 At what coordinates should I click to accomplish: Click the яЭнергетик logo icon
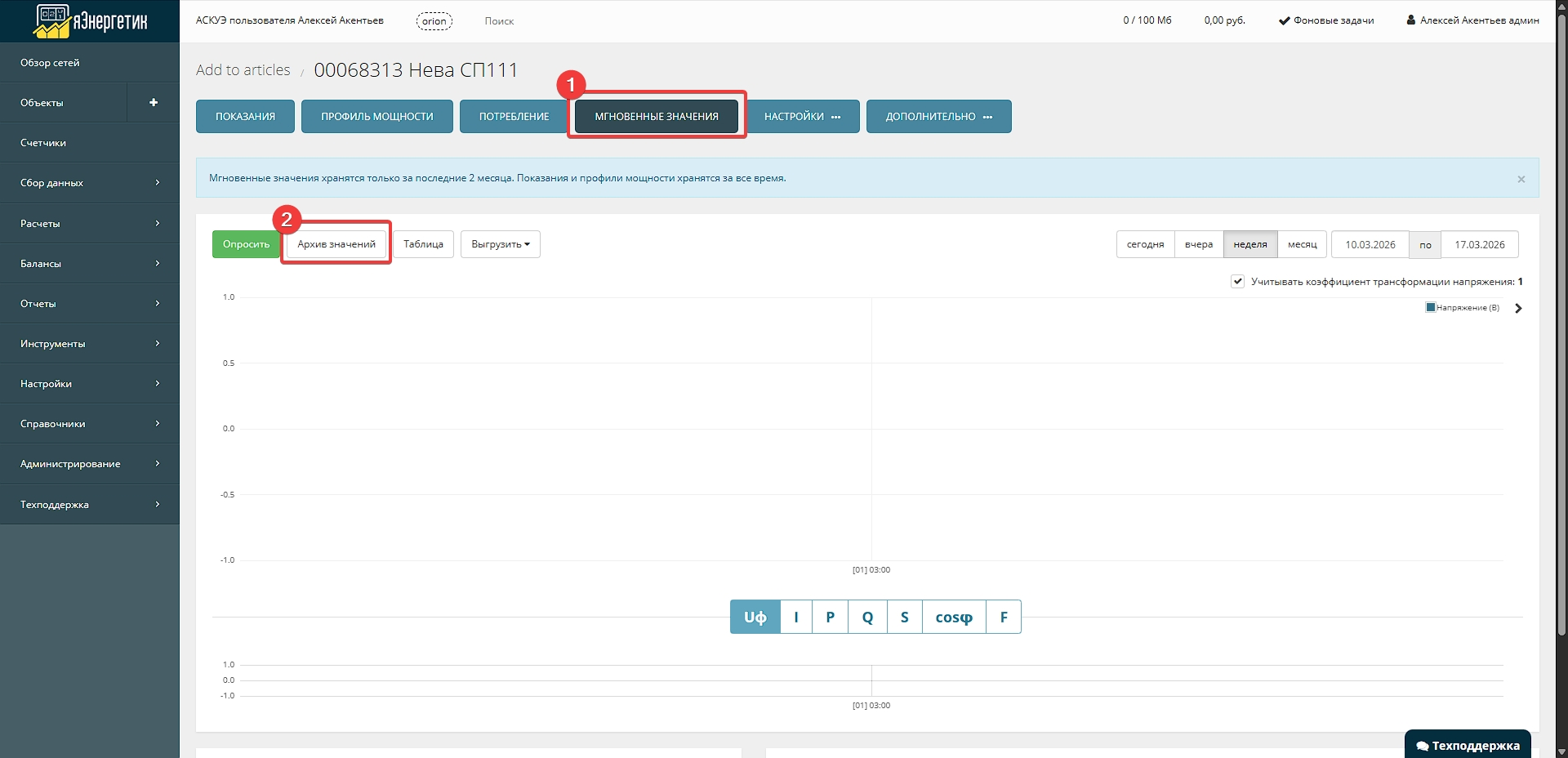54,21
